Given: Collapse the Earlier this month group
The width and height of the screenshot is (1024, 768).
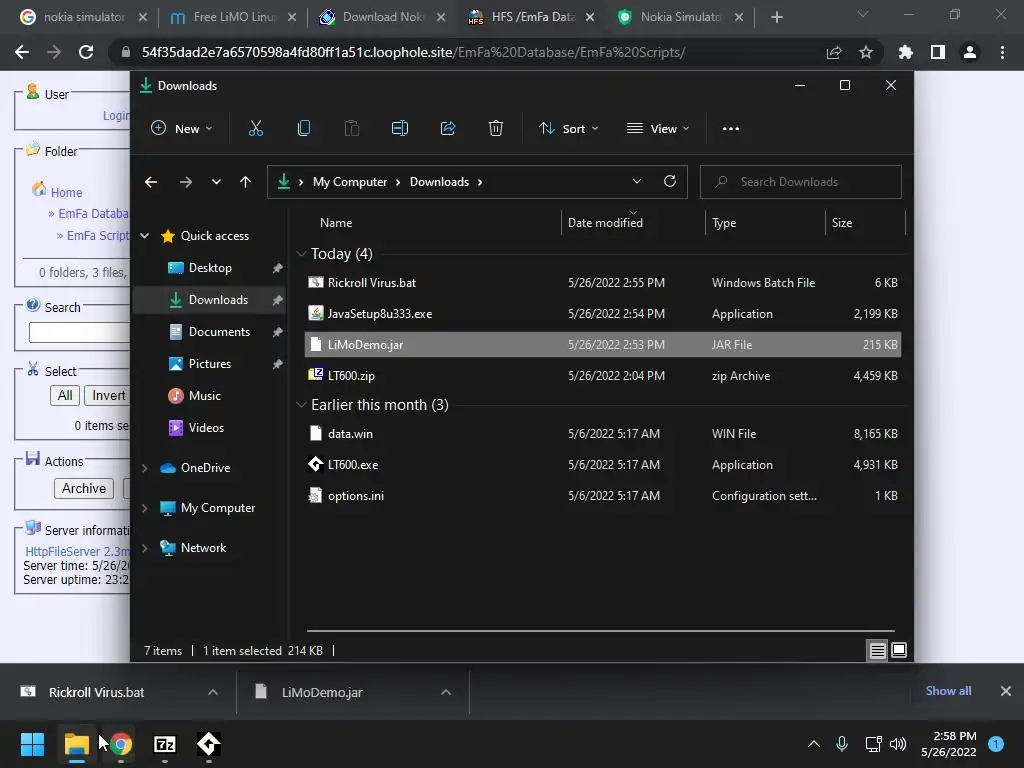Looking at the screenshot, I should (x=301, y=405).
